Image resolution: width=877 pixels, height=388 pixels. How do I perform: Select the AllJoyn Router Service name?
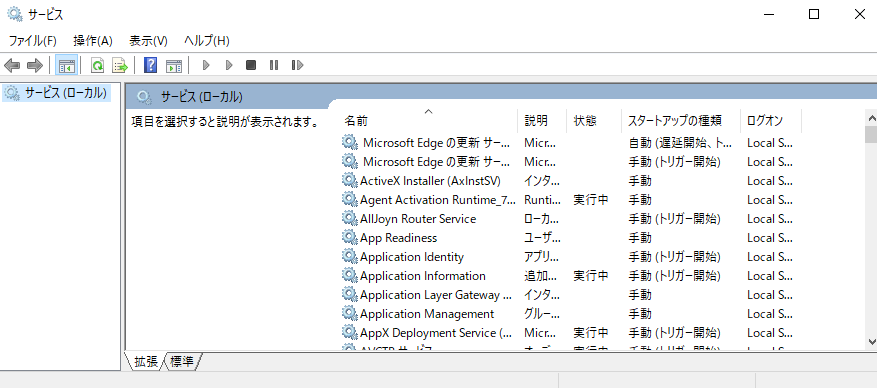[x=418, y=219]
